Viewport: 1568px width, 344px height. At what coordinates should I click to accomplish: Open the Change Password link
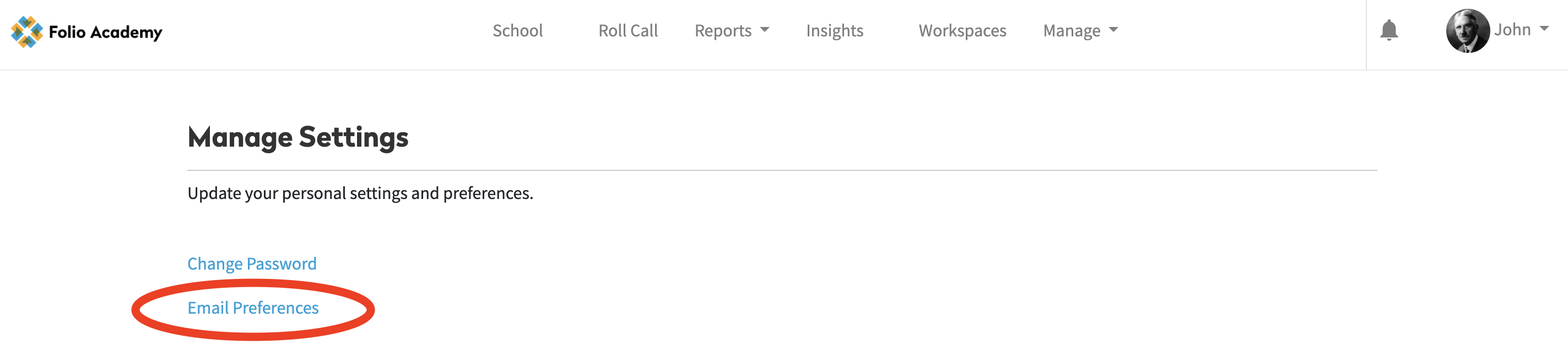pos(252,263)
